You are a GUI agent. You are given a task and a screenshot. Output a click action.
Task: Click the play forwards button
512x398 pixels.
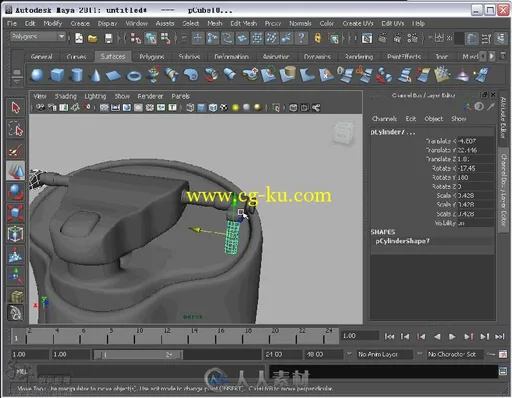coord(452,336)
